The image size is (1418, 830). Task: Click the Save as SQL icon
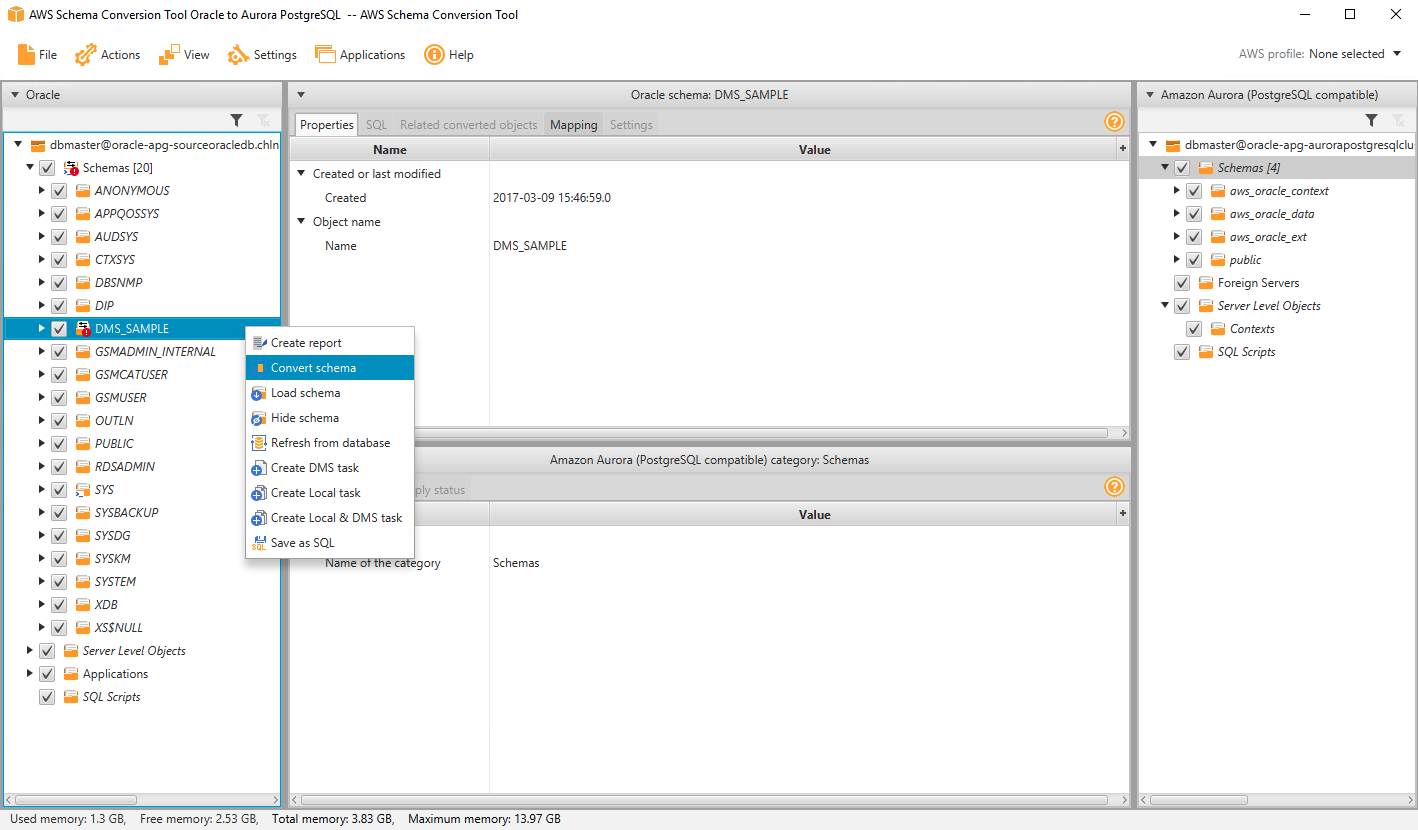point(258,543)
